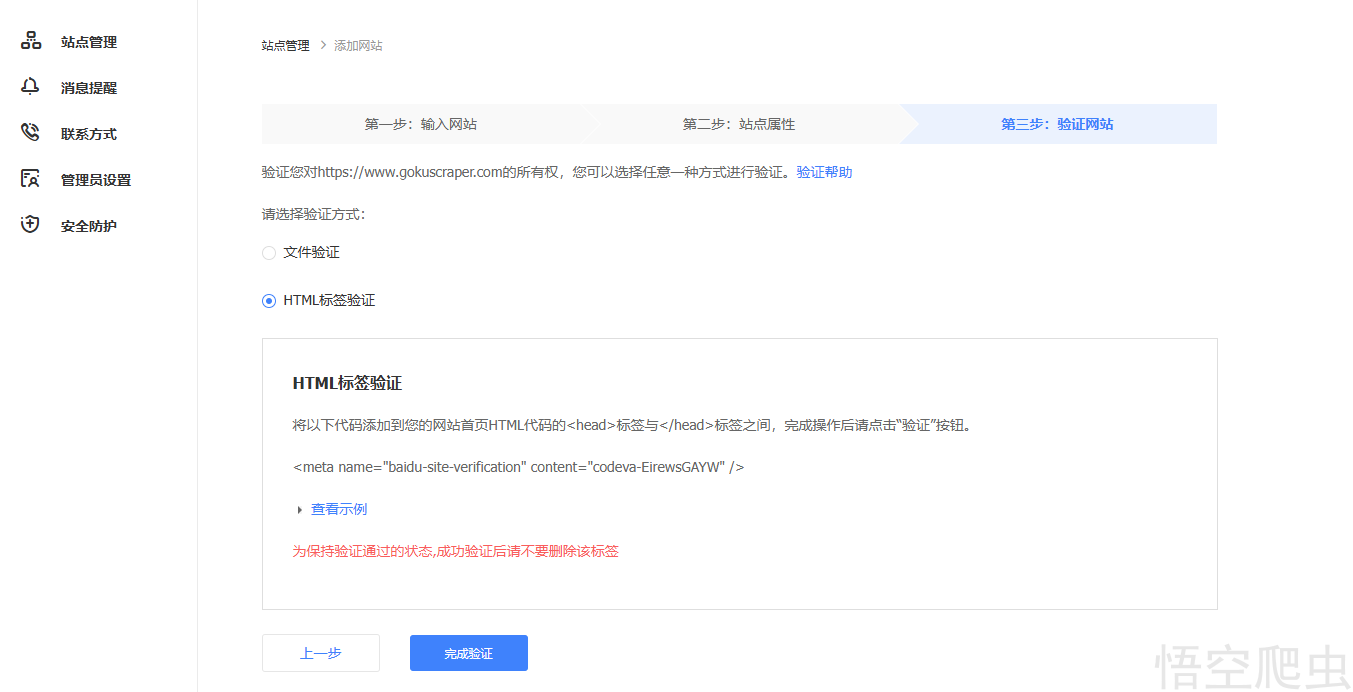The width and height of the screenshot is (1353, 692).
Task: Select the 文件验证 verification option
Action: click(268, 252)
